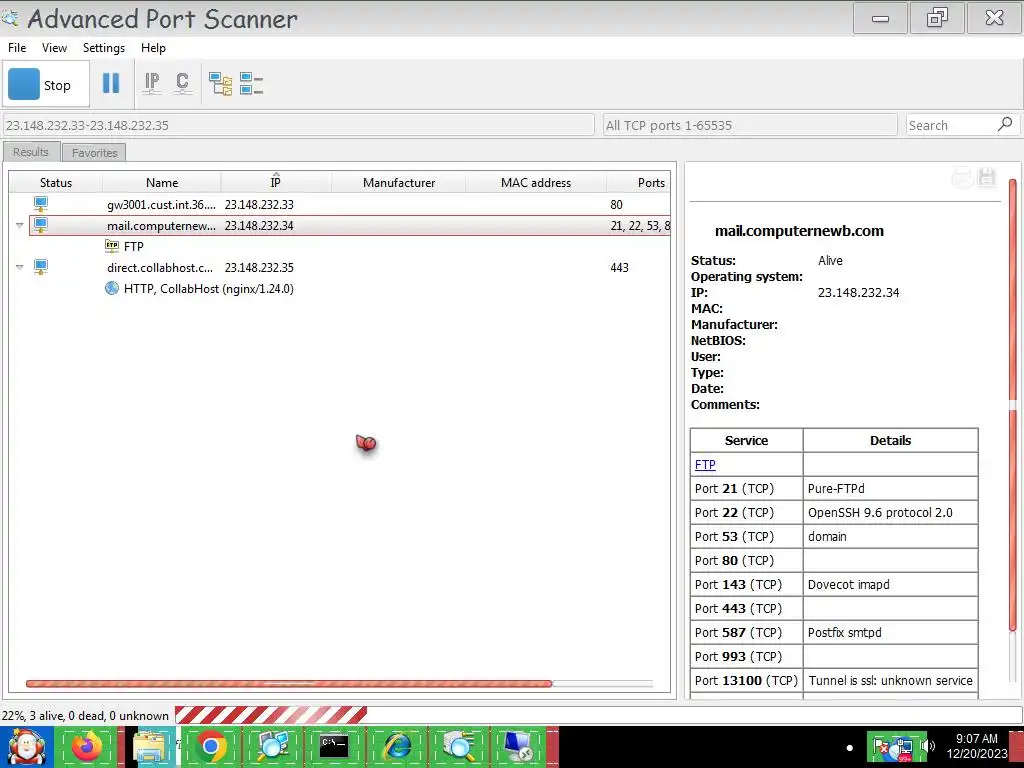The height and width of the screenshot is (768, 1024).
Task: Click the Postfix smtpd details cell
Action: click(x=891, y=632)
